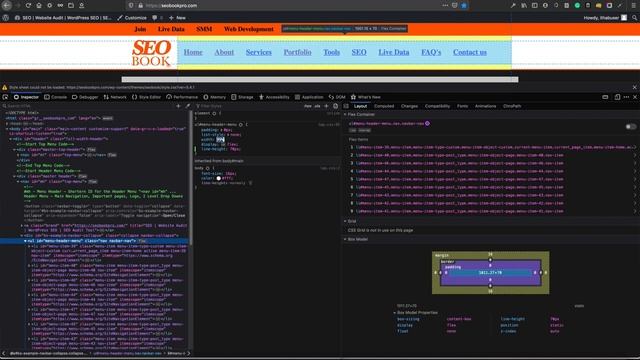Activate the element picker icon in DevTools
The image size is (640, 360).
[x=5, y=97]
